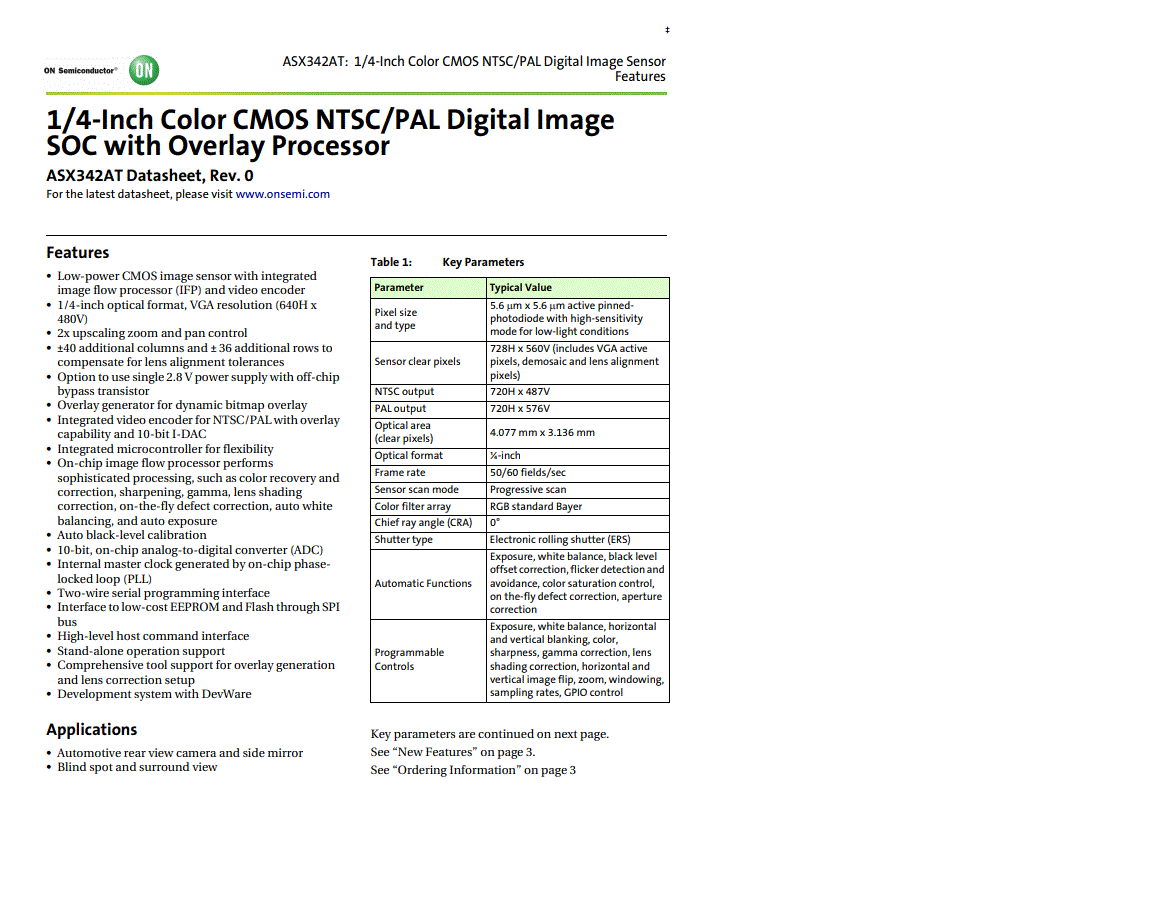1152x922 pixels.
Task: Click the 'Typical Value' column header
Action: (577, 287)
